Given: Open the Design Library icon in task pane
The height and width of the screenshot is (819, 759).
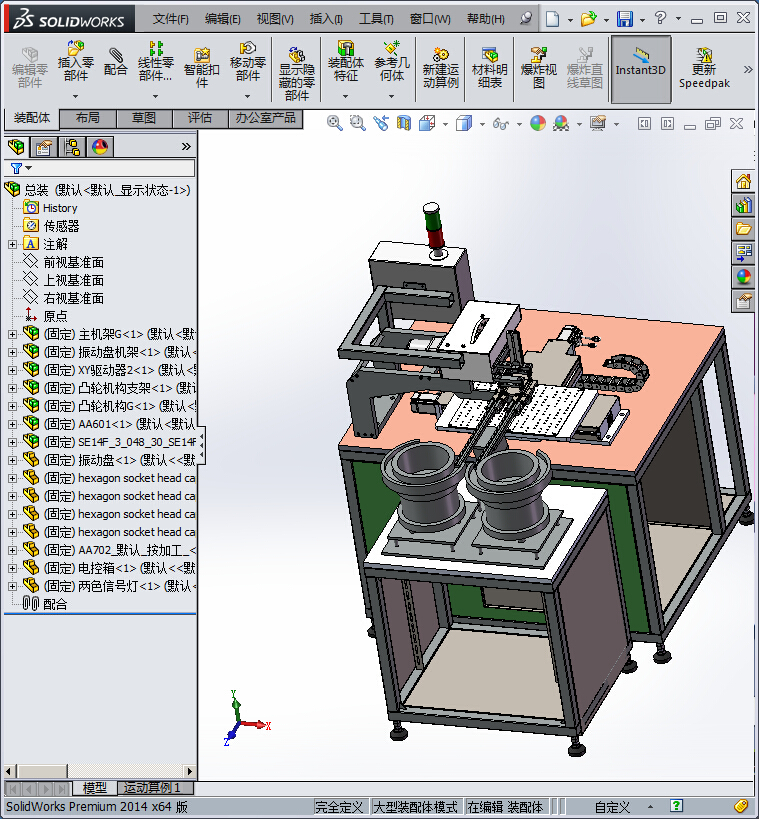Looking at the screenshot, I should coord(743,205).
